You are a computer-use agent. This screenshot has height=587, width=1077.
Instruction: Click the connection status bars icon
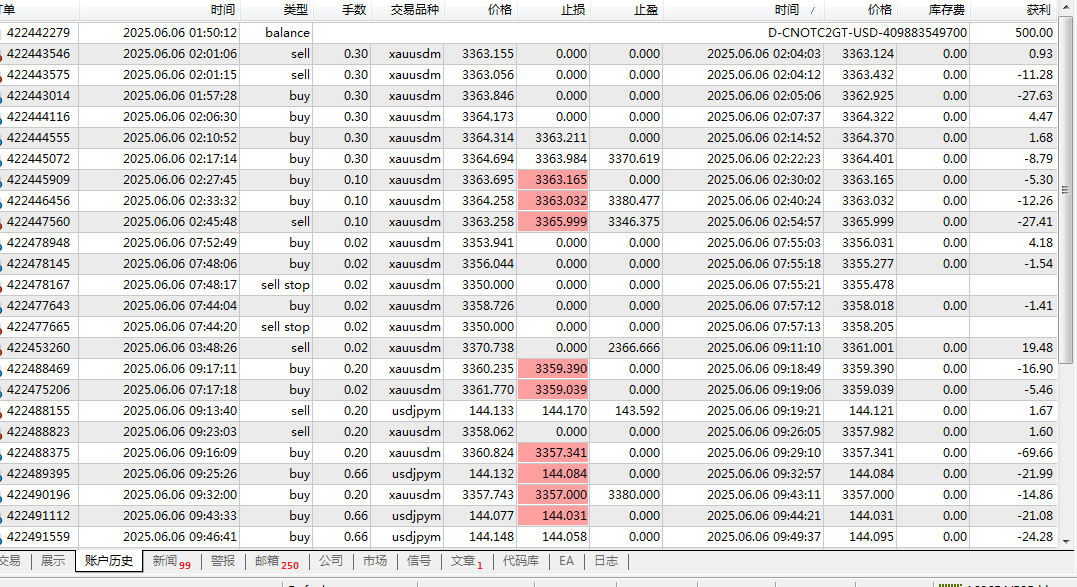tap(945, 585)
